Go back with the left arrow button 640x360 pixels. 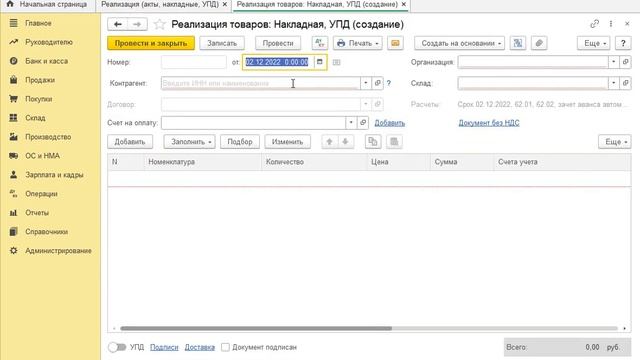click(118, 24)
